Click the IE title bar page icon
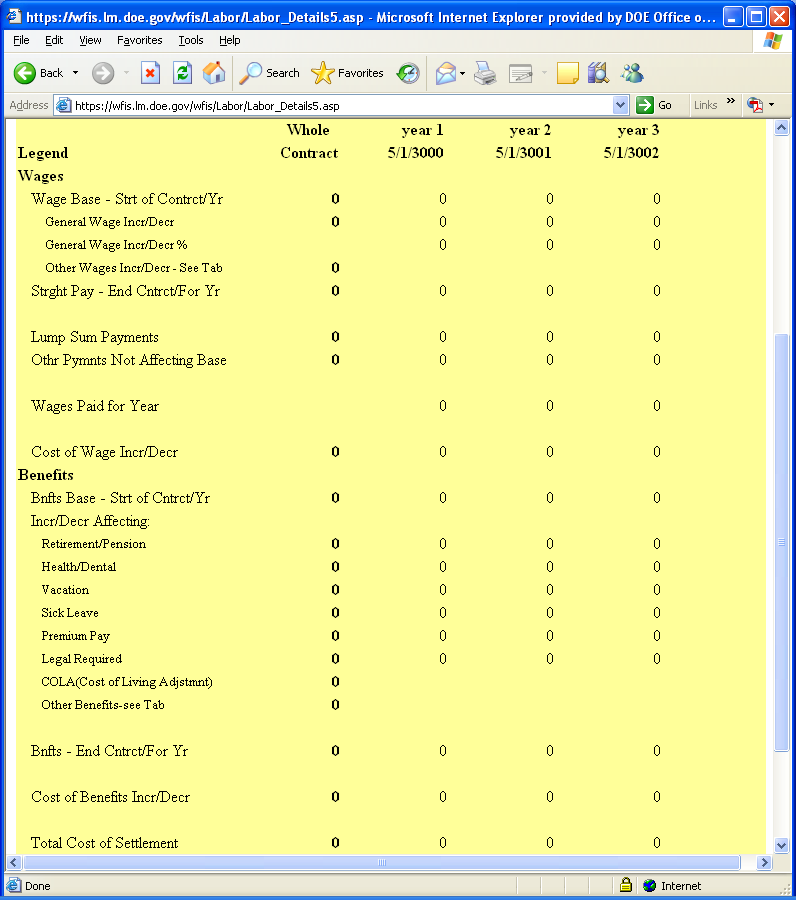The height and width of the screenshot is (900, 796). pyautogui.click(x=14, y=17)
